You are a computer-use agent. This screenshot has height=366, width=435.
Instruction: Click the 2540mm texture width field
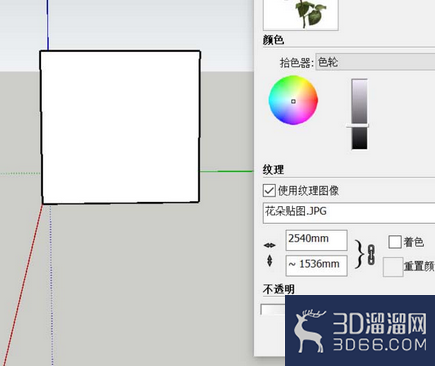click(x=316, y=240)
